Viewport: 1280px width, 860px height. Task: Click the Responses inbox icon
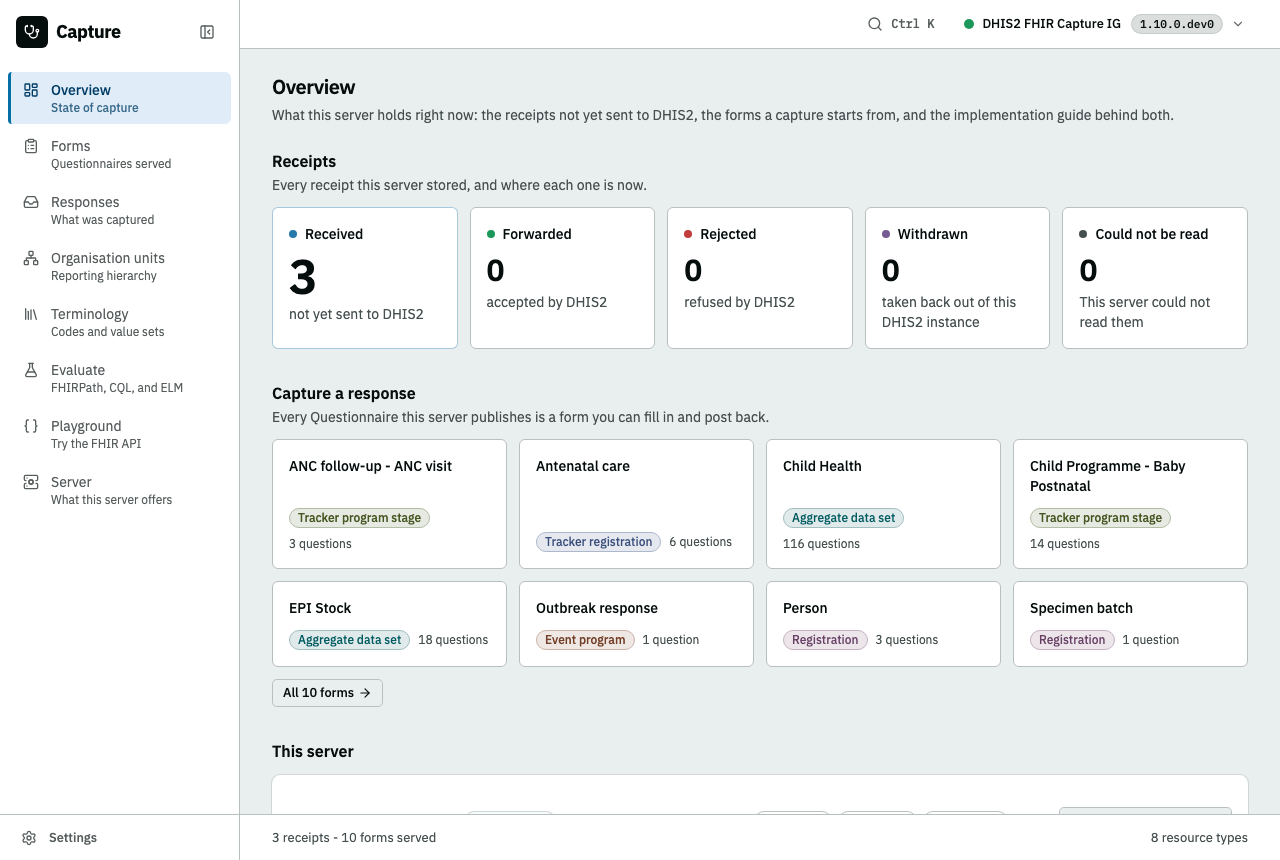point(31,202)
